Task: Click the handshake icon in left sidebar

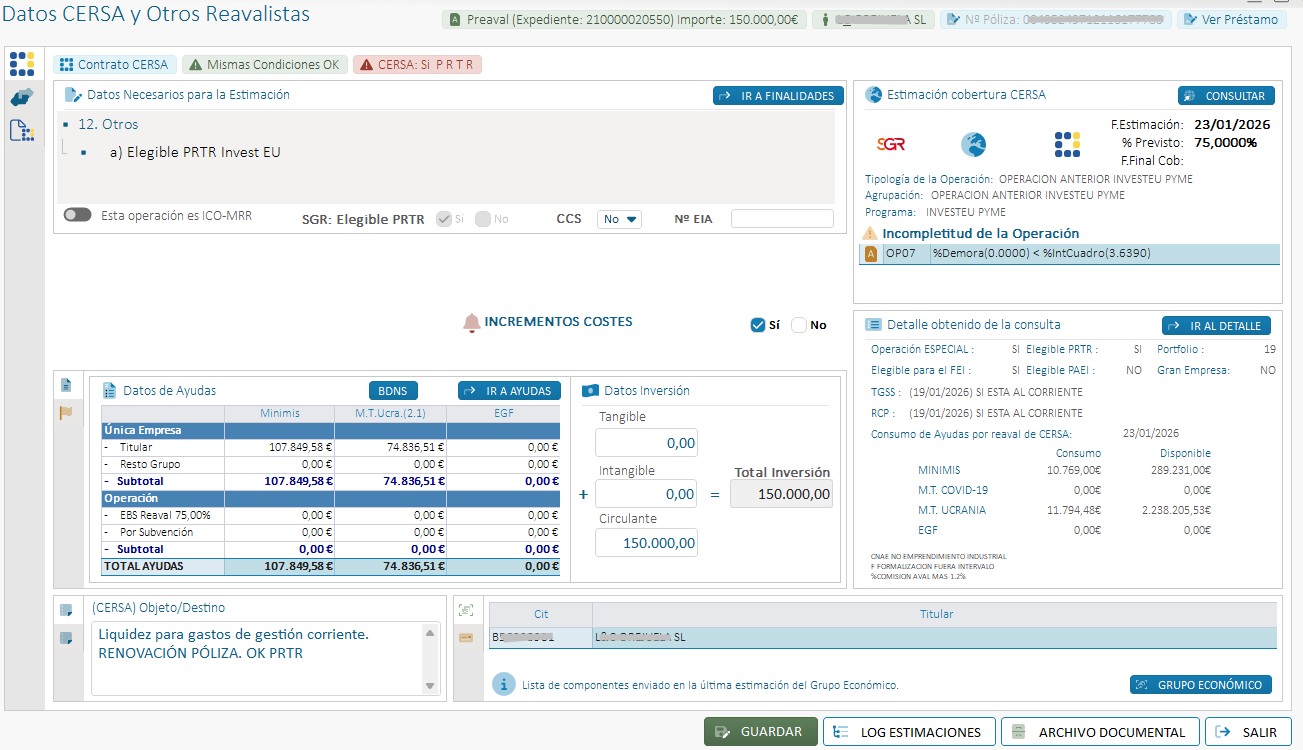Action: click(21, 97)
